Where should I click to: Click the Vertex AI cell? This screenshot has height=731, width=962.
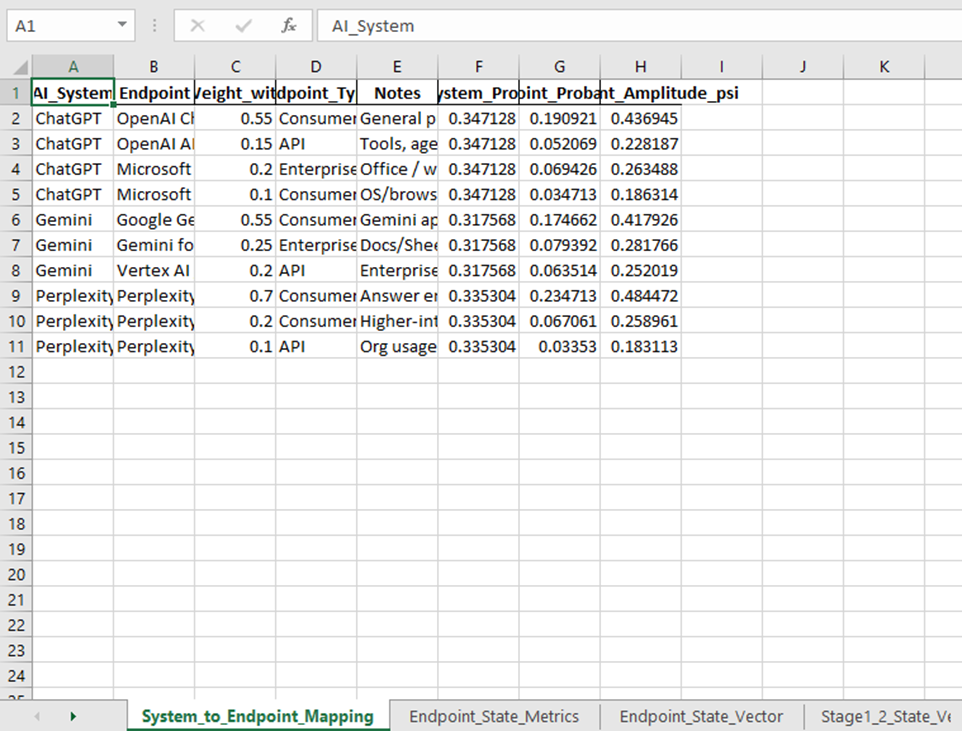click(x=154, y=271)
